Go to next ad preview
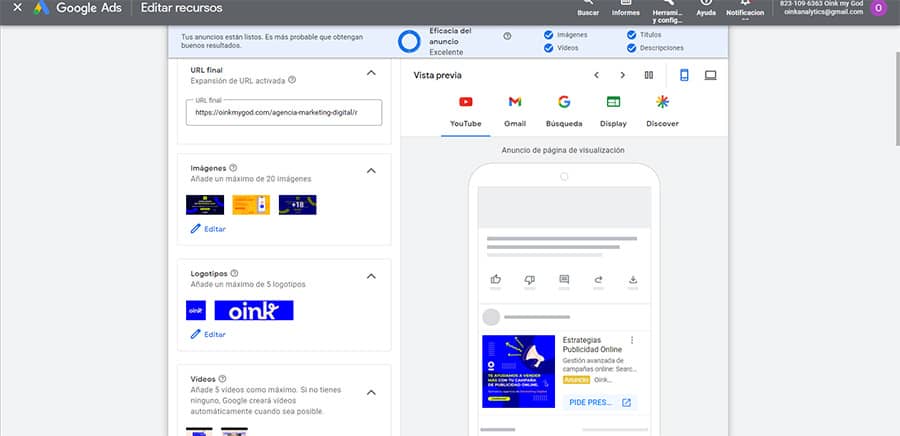Screen dimensions: 900x436 pyautogui.click(x=623, y=75)
